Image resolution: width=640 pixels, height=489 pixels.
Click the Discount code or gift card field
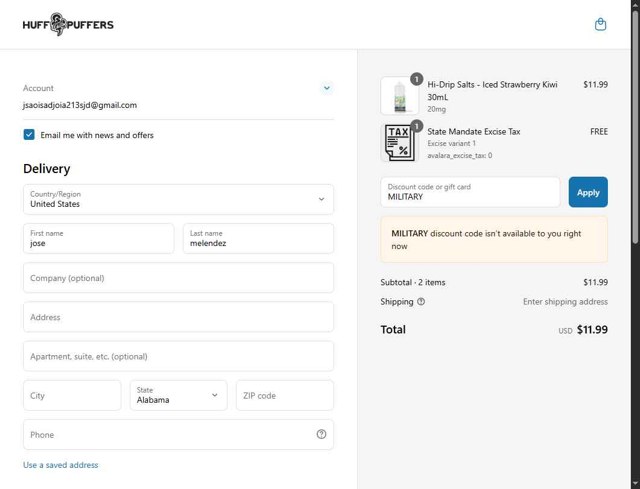[470, 192]
